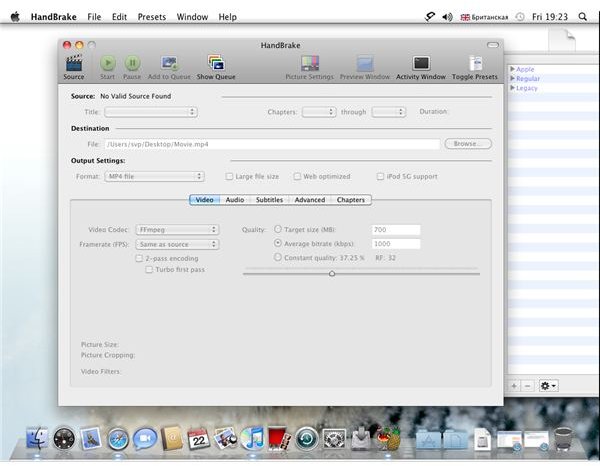Launch Safari from the Dock

point(118,439)
